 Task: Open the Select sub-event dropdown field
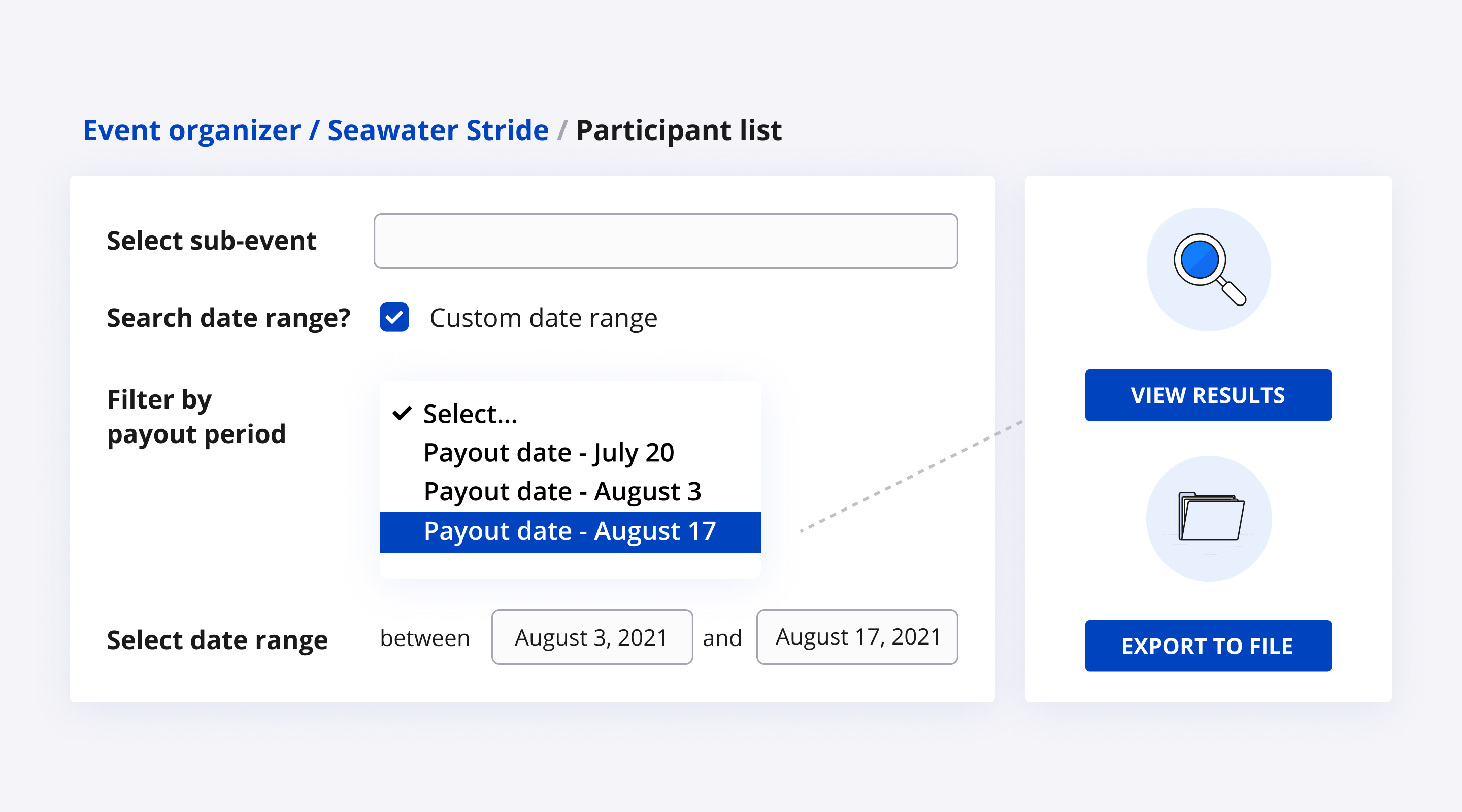coord(665,241)
